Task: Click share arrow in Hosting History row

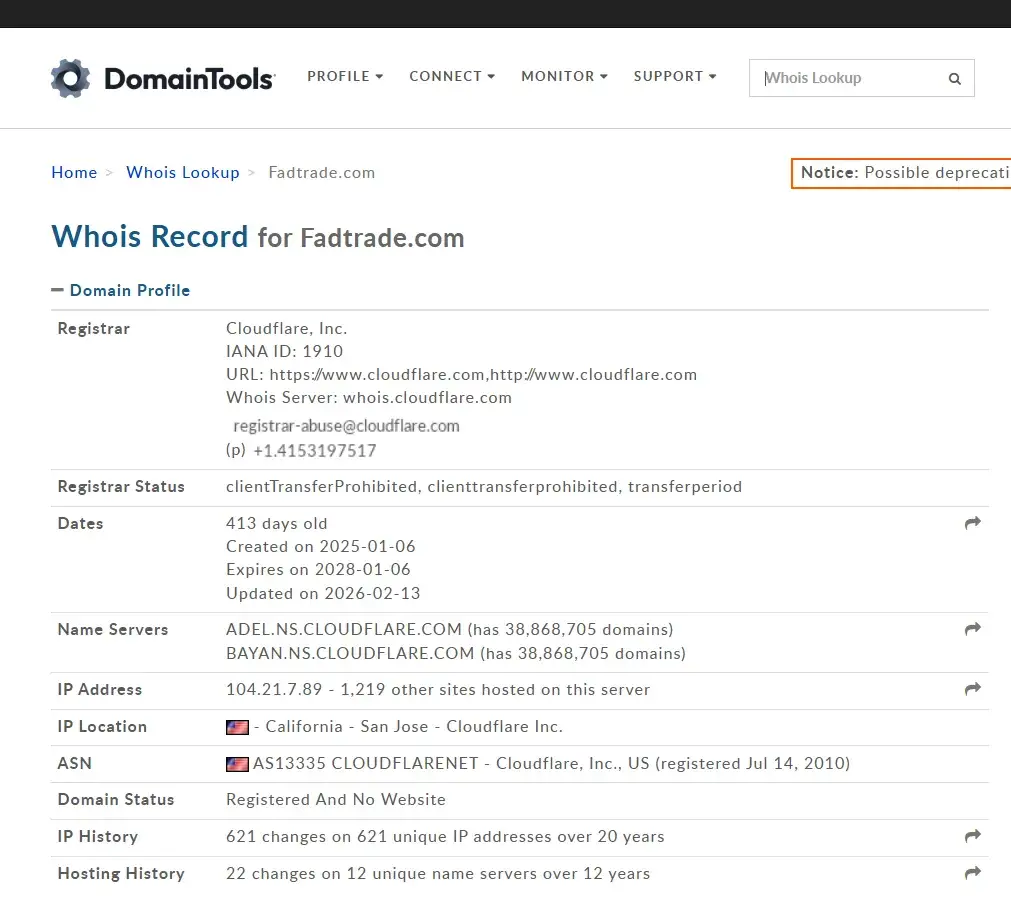Action: (973, 872)
